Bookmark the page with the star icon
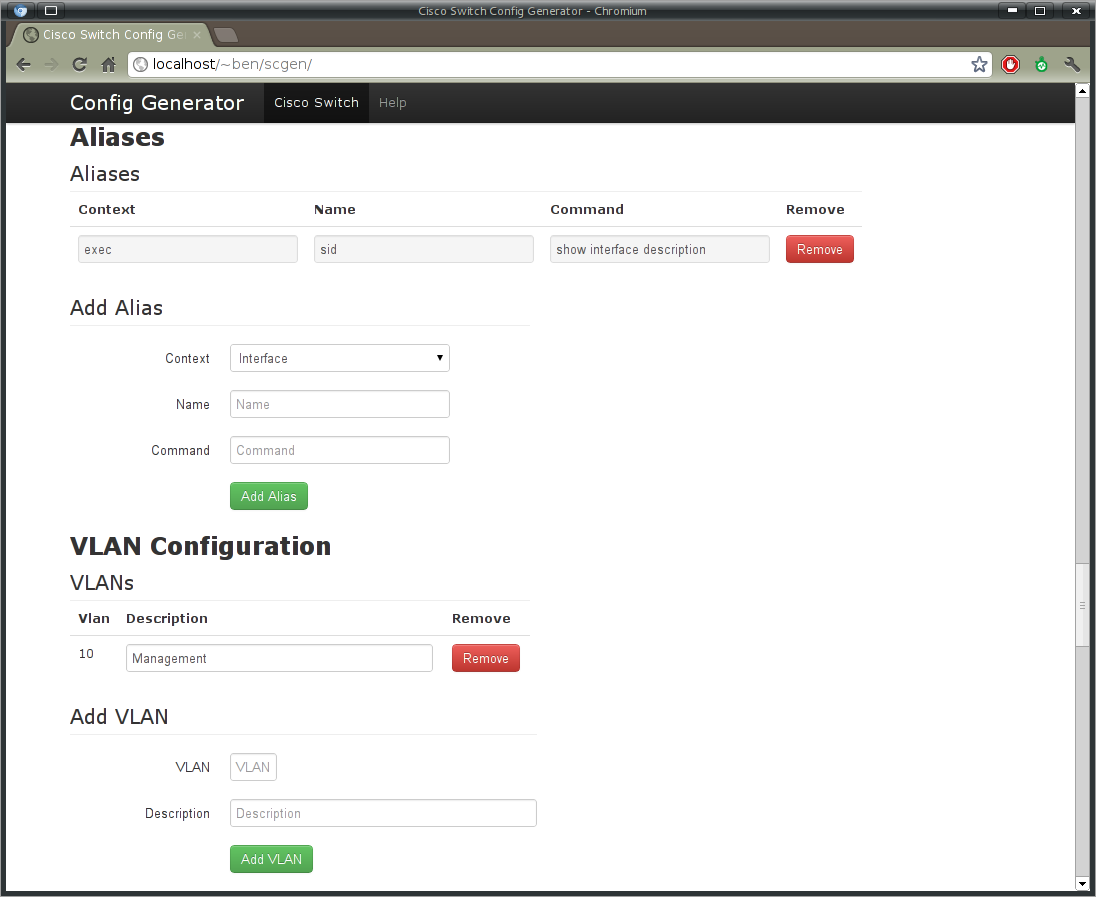The height and width of the screenshot is (897, 1096). click(x=979, y=64)
